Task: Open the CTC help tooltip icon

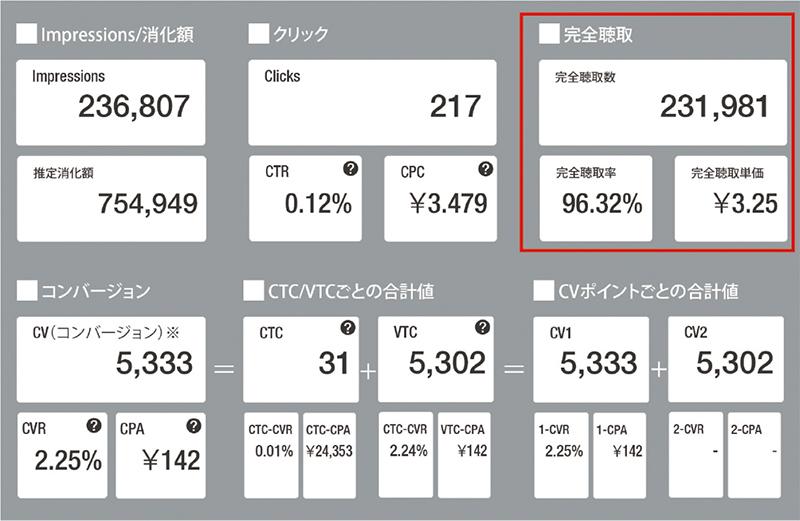Action: tap(347, 327)
